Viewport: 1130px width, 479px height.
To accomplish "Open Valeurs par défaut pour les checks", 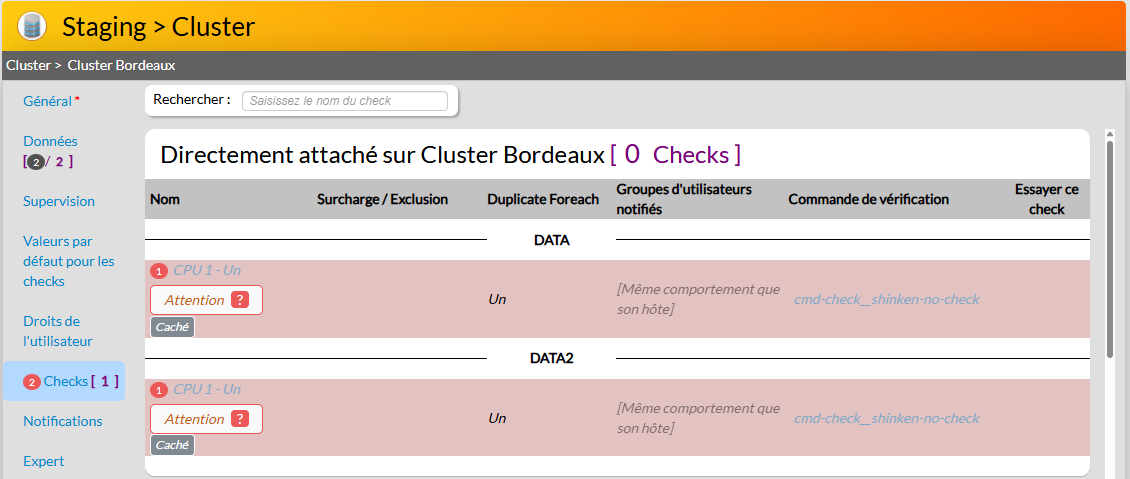I will [x=68, y=261].
